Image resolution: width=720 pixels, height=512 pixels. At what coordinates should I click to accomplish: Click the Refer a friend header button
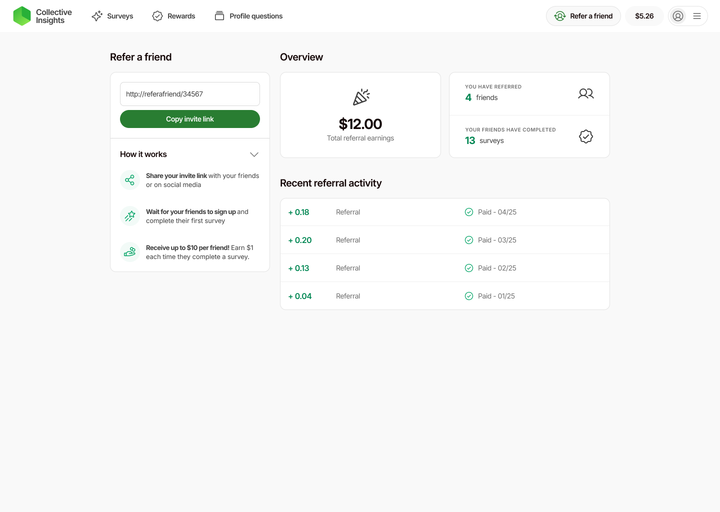click(583, 16)
